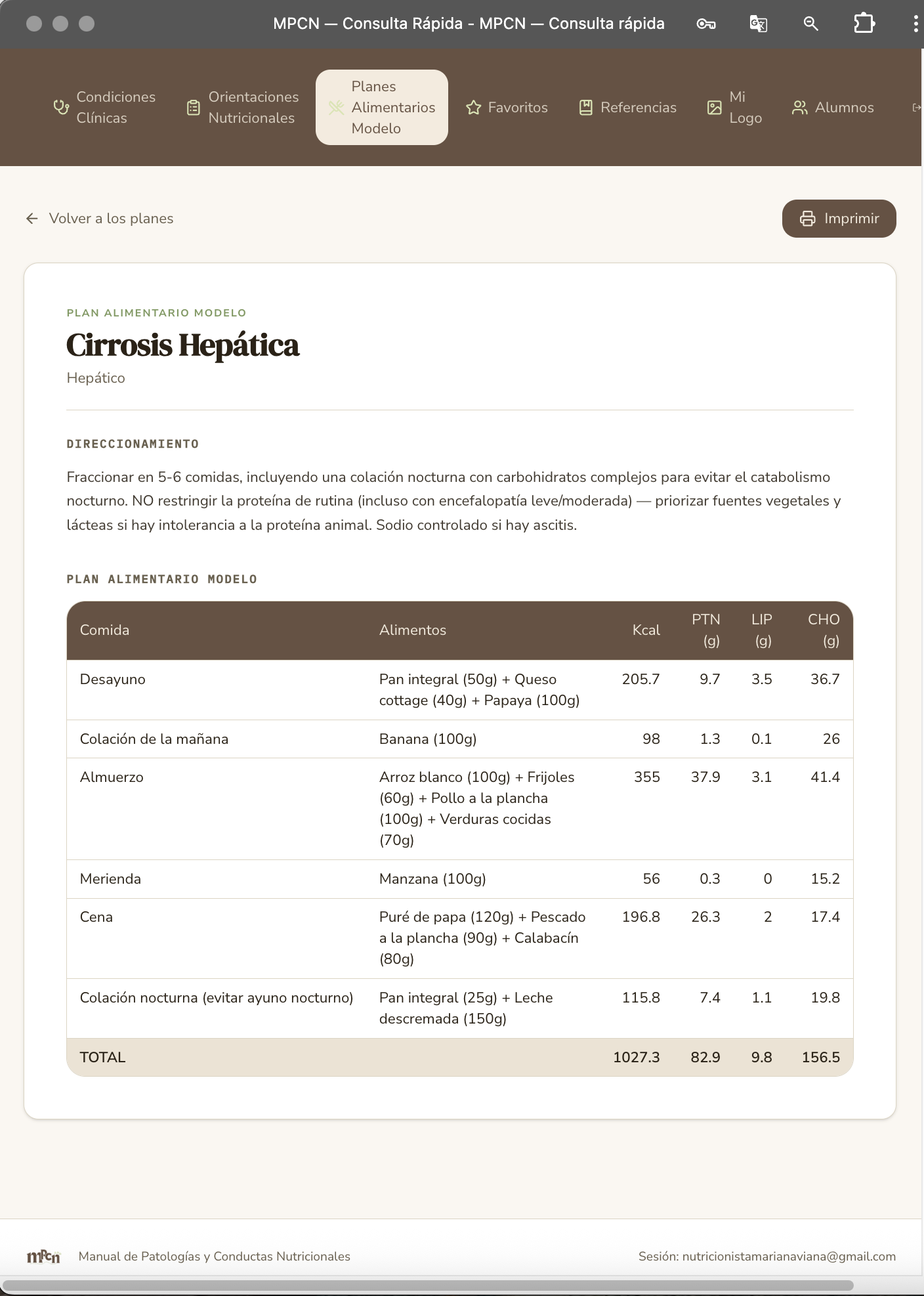Click the horizontal scrollbar at the bottom
924x1296 pixels.
428,1285
